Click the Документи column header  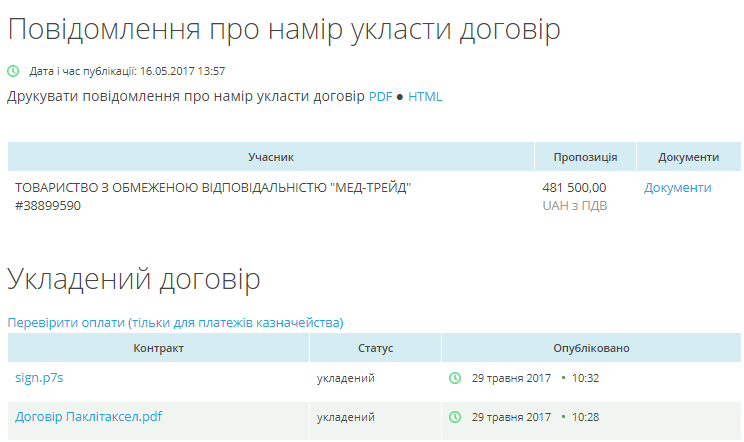pyautogui.click(x=688, y=157)
